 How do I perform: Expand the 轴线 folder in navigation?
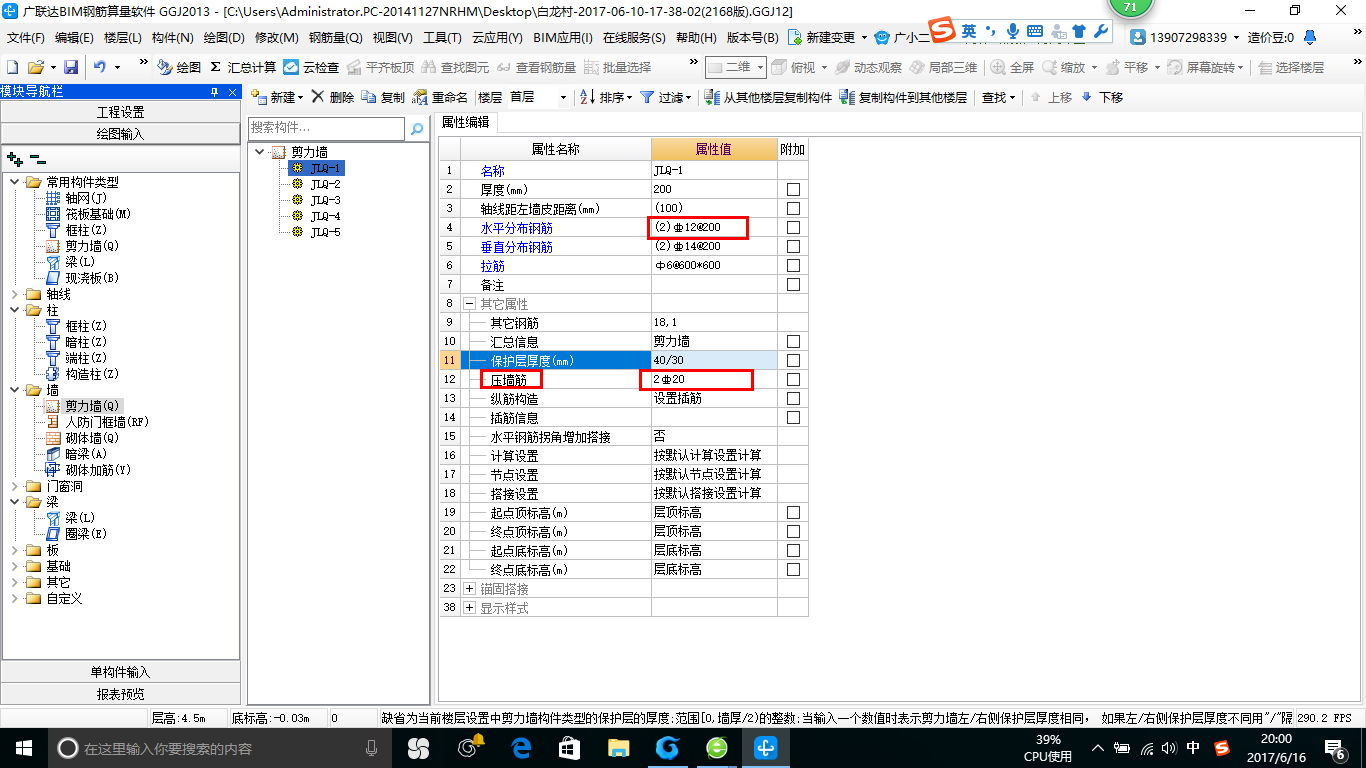point(15,294)
